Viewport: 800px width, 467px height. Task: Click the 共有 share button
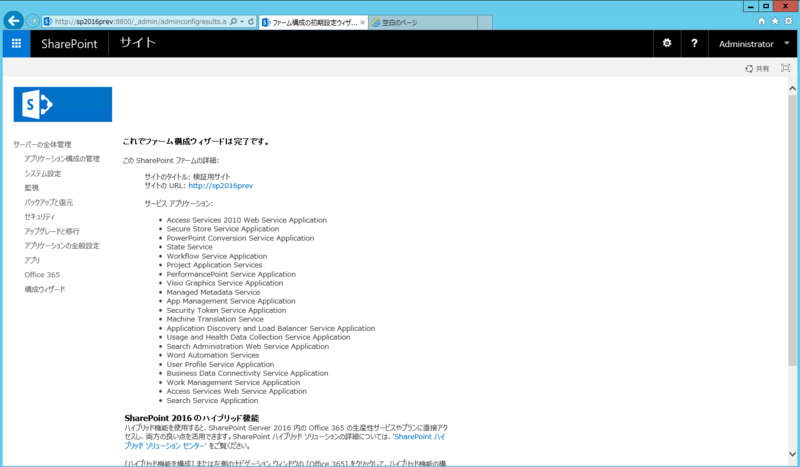(x=757, y=68)
